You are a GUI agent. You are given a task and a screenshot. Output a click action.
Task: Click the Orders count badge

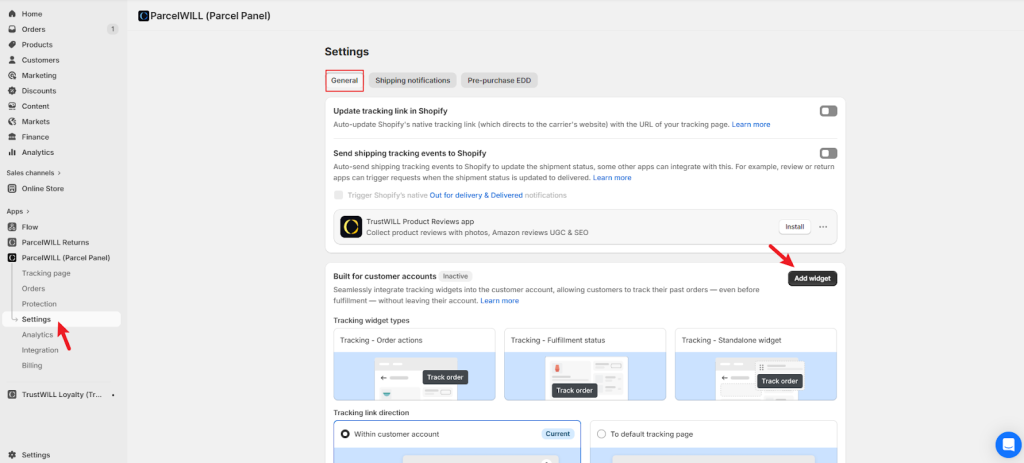(112, 29)
